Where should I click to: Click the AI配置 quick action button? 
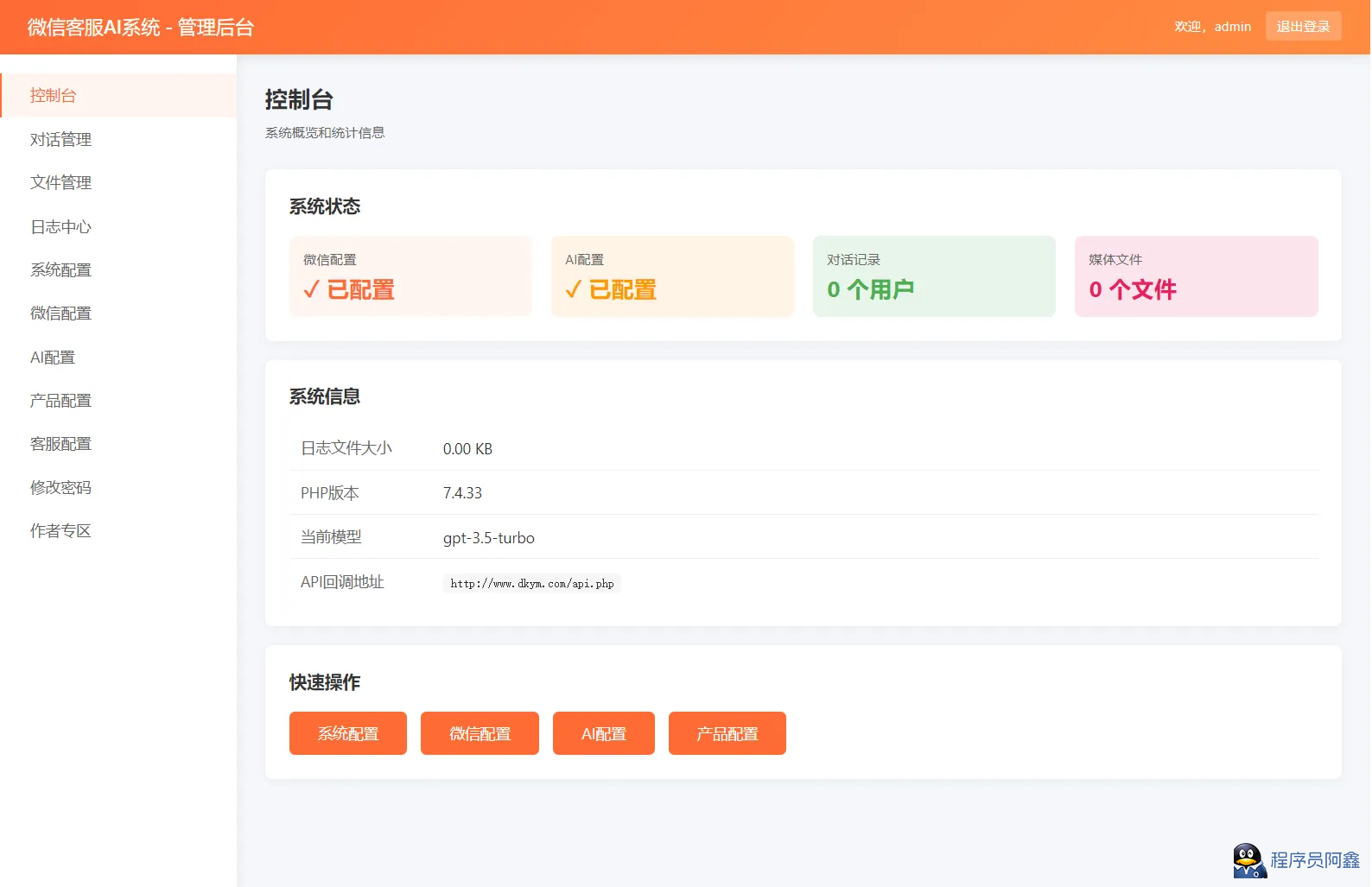[x=603, y=733]
